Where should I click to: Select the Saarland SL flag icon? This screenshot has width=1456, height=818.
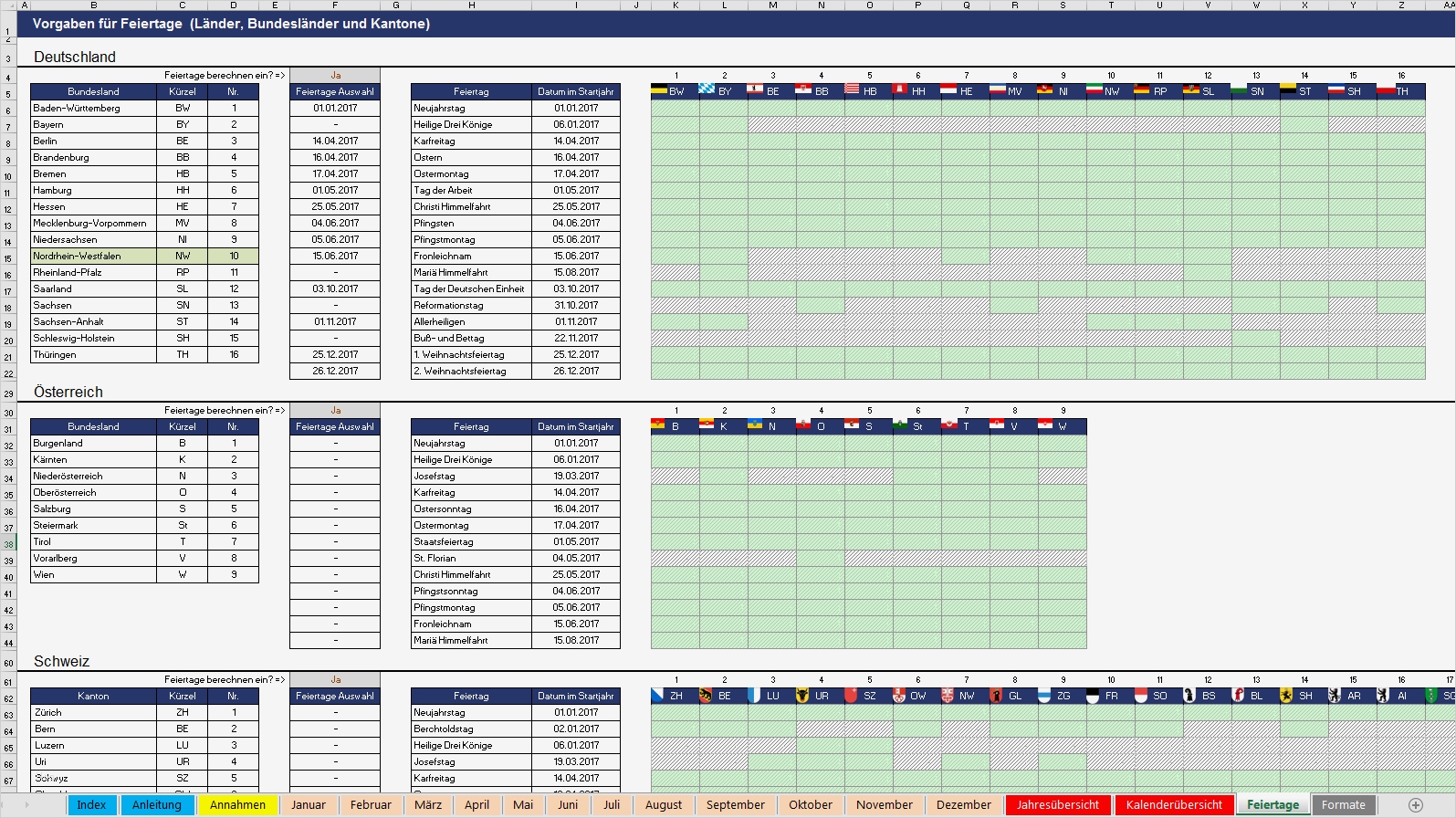tap(1190, 89)
